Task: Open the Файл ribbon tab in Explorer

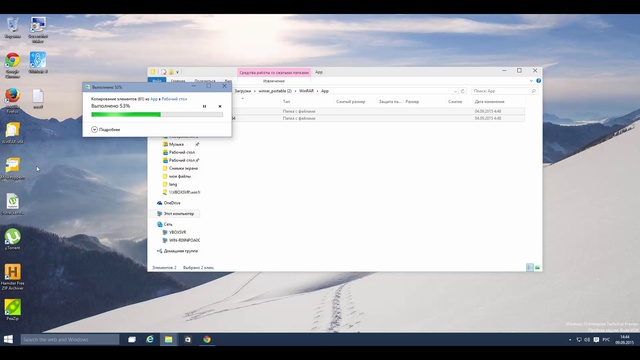Action: [157, 81]
